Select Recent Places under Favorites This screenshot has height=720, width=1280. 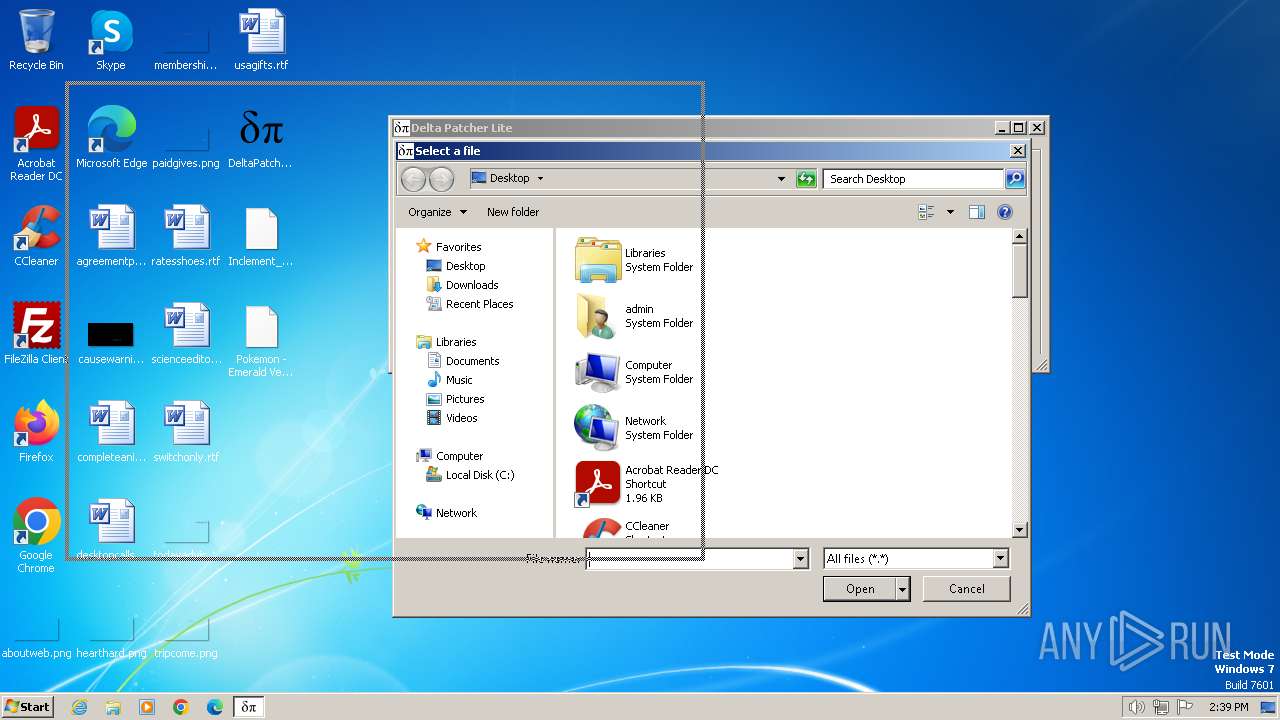tap(470, 304)
